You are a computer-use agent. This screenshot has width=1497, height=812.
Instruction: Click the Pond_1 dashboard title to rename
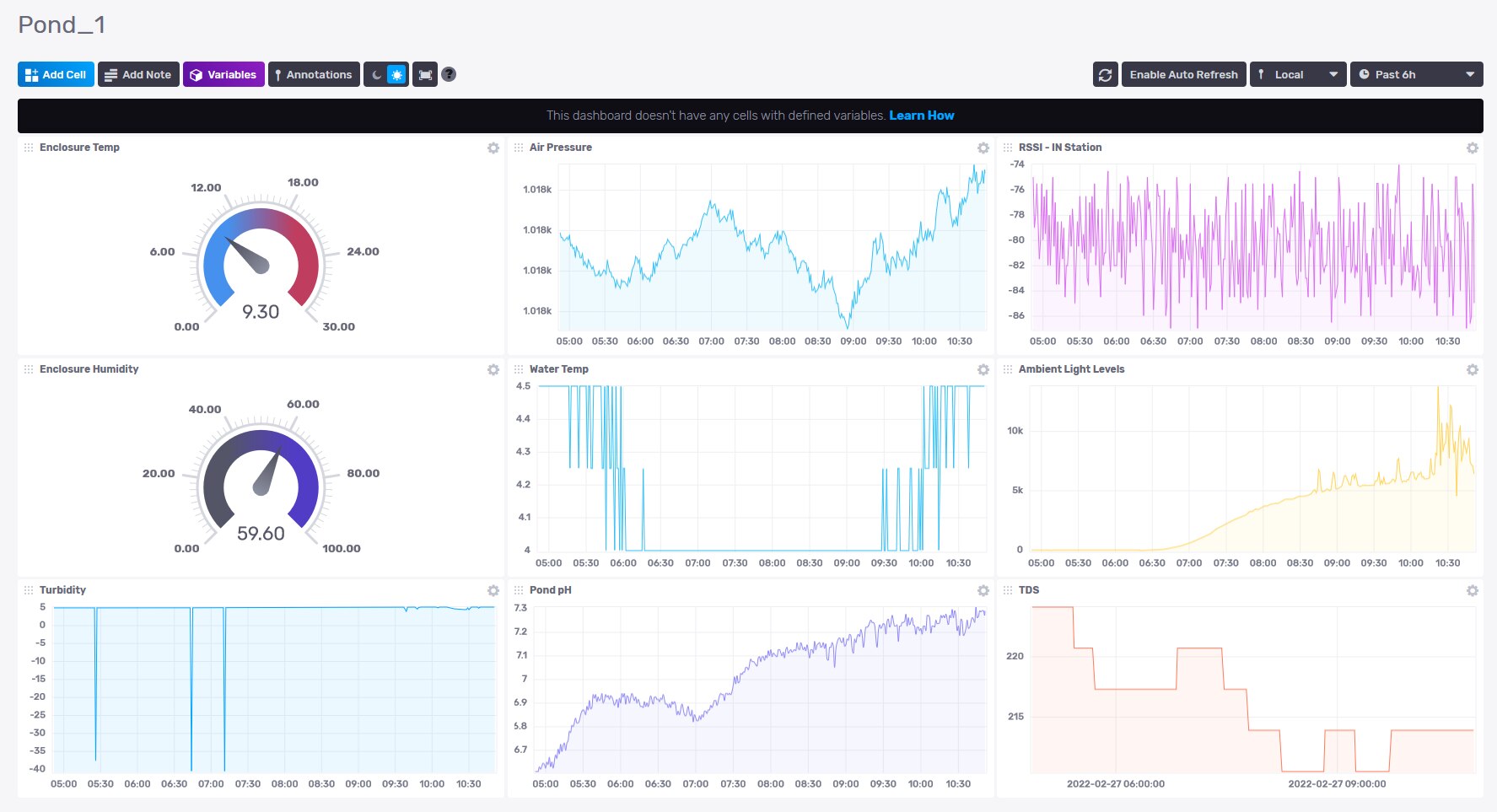[62, 25]
